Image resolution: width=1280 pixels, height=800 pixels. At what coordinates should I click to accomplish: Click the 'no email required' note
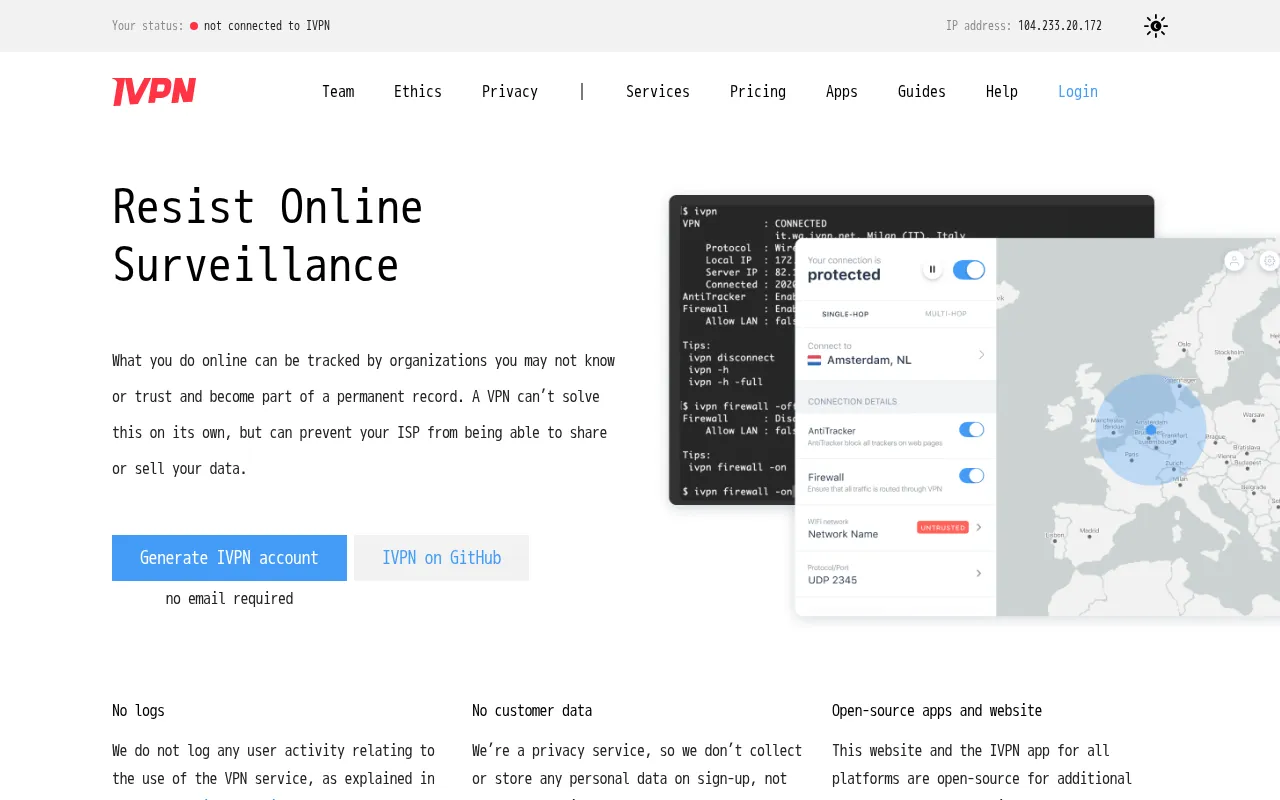click(x=229, y=599)
